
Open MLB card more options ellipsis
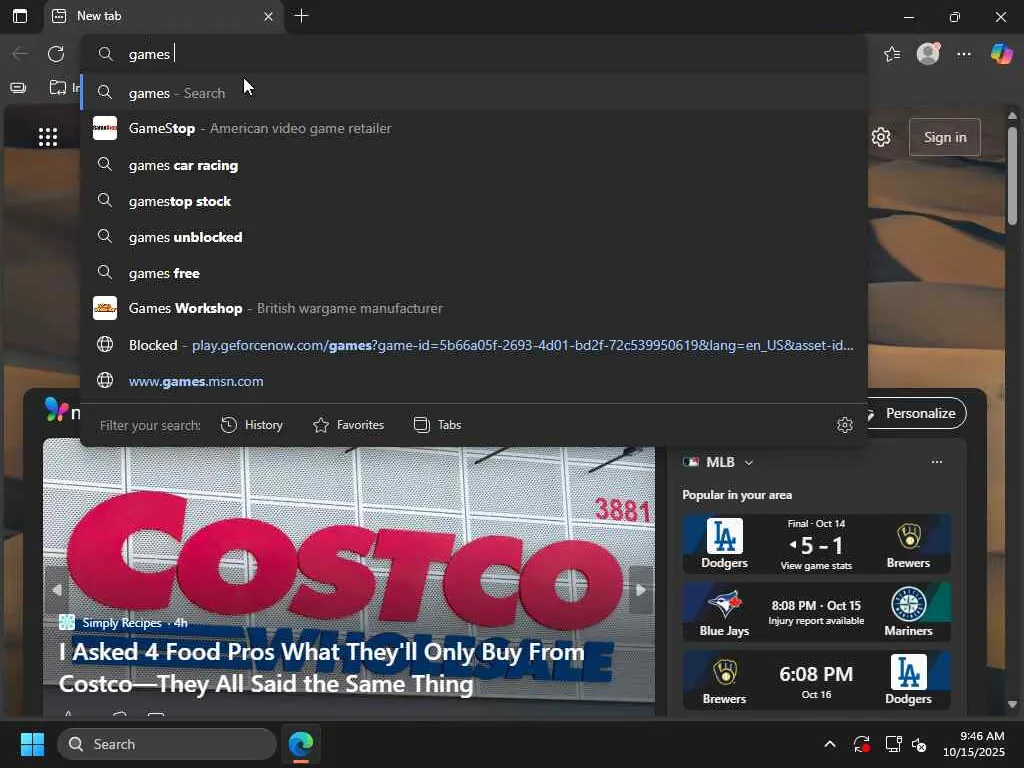click(x=936, y=462)
